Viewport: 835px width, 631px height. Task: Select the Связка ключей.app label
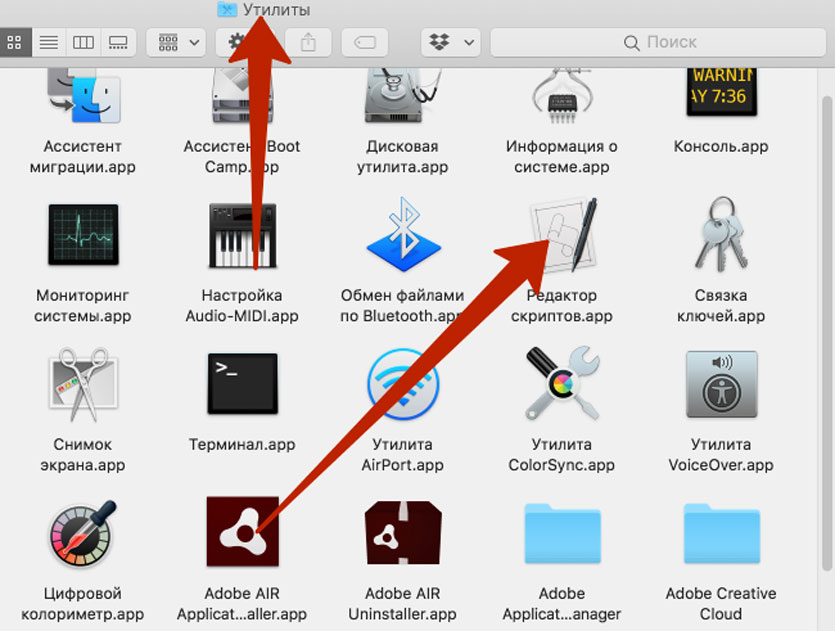721,306
